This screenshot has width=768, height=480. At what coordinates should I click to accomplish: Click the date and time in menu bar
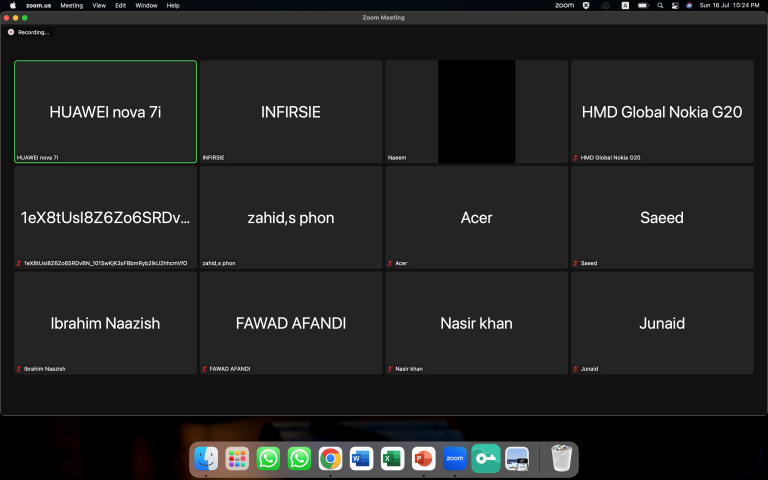click(x=729, y=5)
